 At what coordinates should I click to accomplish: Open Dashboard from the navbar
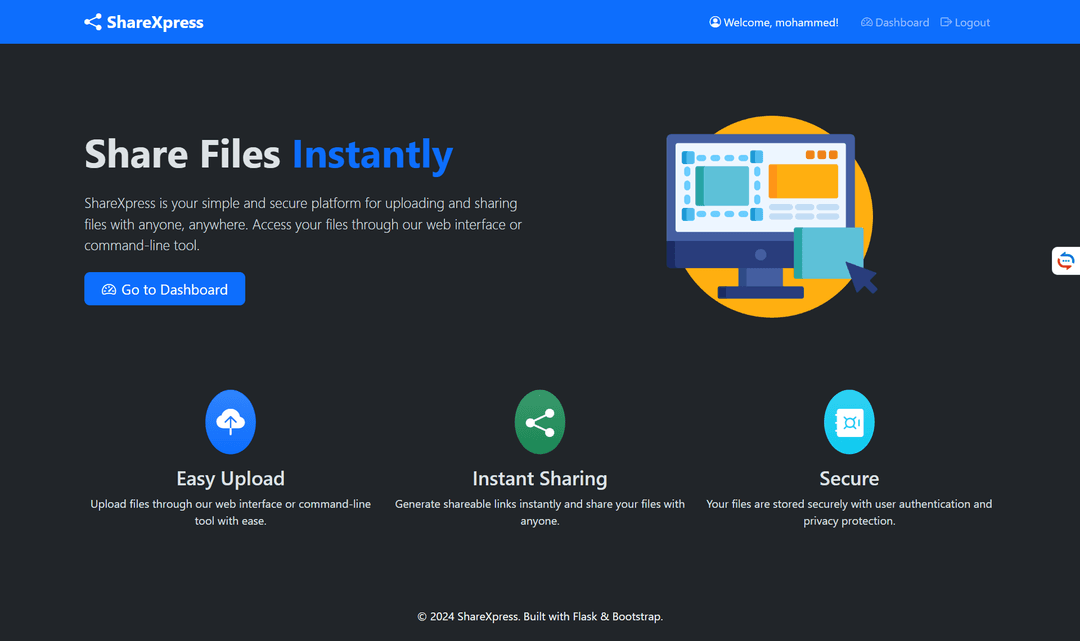tap(895, 22)
